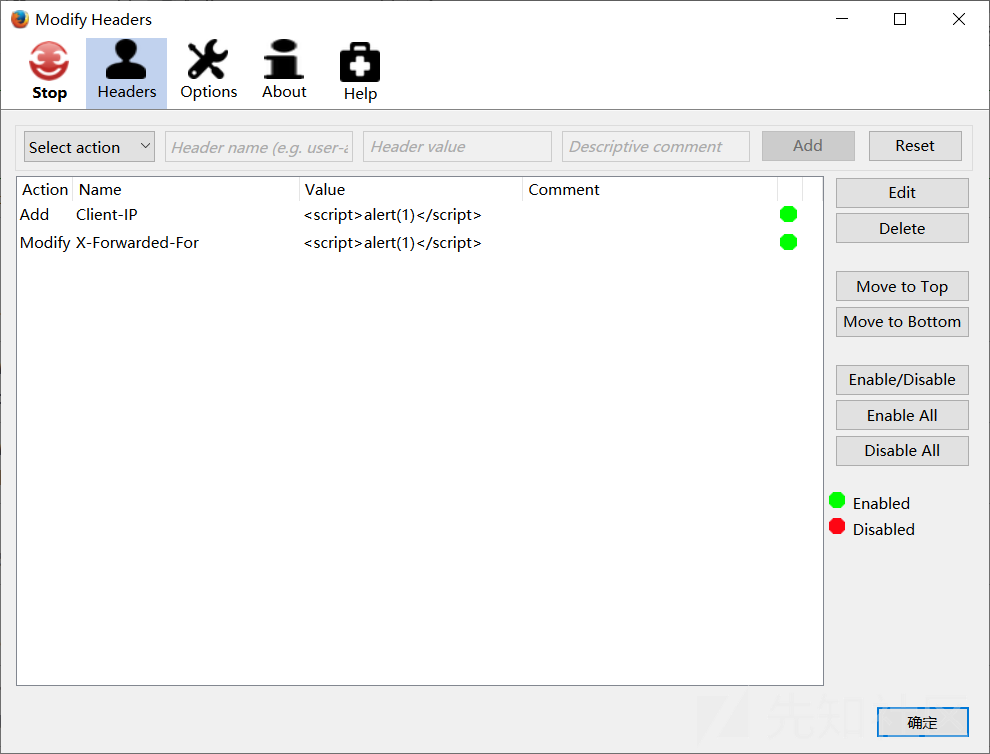Click the Stop icon in the toolbar
Screen dimensions: 990x754
point(49,71)
